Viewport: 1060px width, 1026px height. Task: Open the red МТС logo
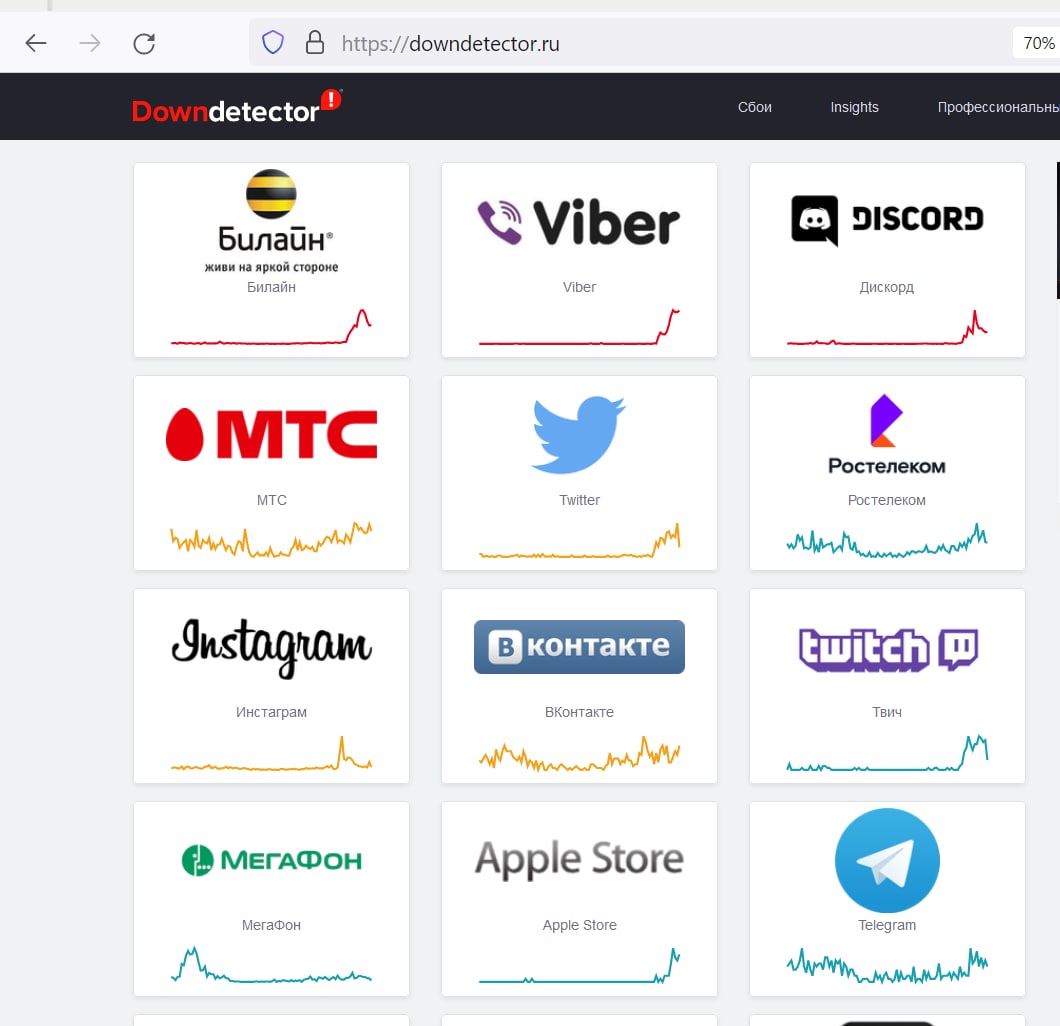click(271, 435)
